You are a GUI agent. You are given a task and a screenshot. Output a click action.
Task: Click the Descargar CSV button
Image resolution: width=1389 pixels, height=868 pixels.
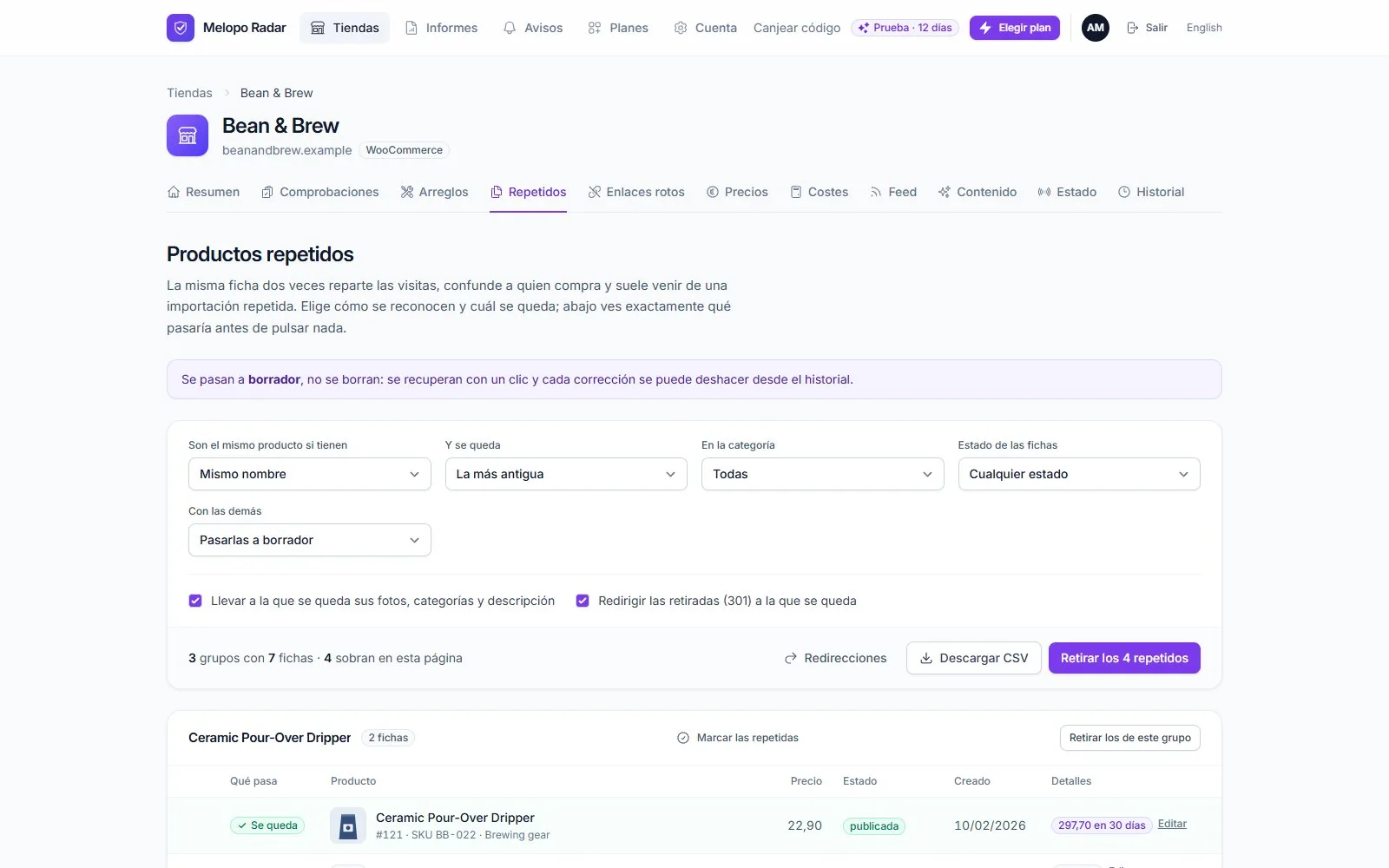974,658
